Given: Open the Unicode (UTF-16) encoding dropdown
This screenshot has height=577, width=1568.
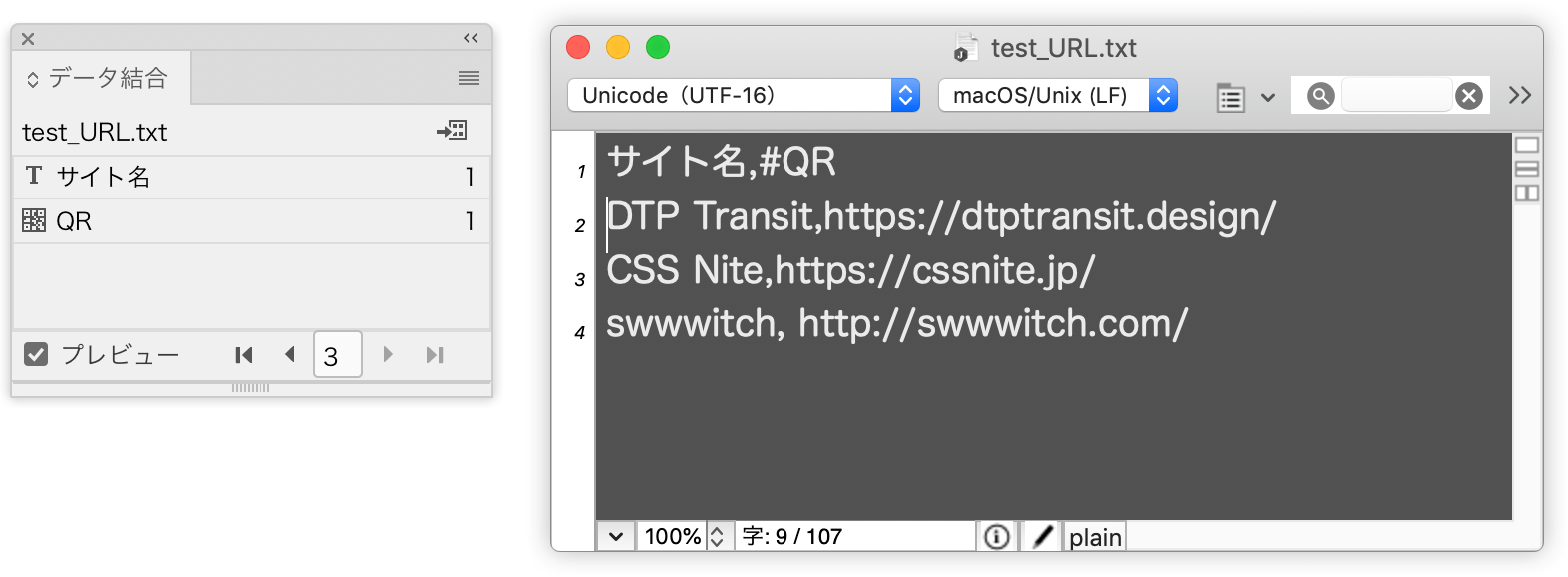Looking at the screenshot, I should 744,95.
